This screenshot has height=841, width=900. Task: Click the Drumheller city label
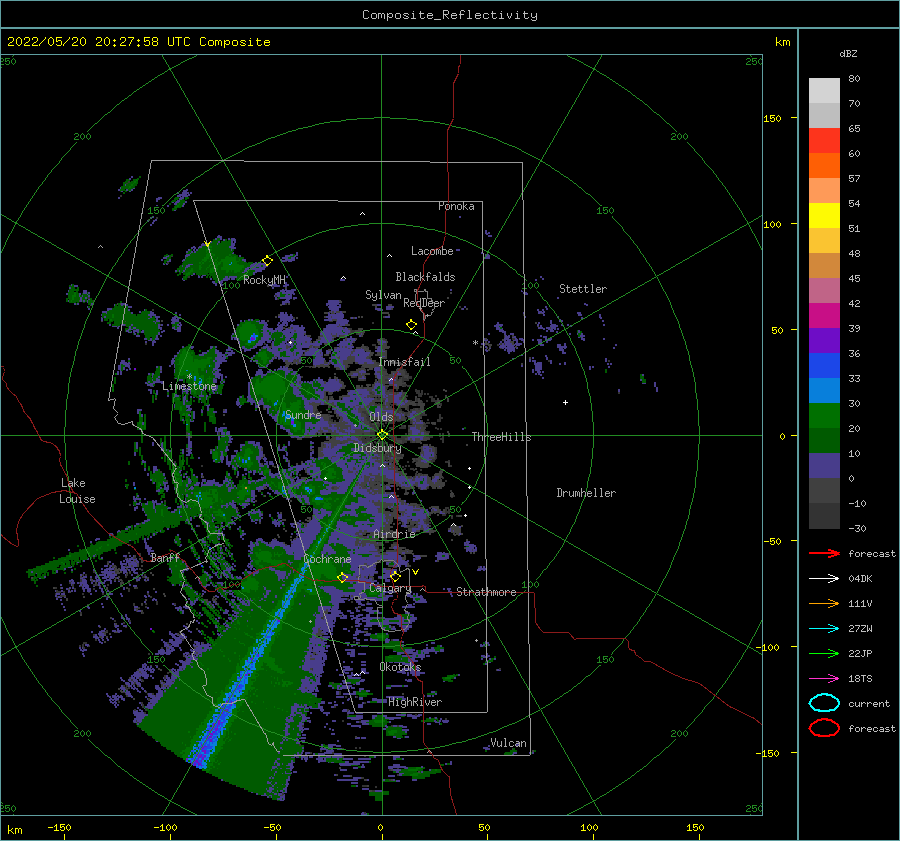pyautogui.click(x=586, y=493)
